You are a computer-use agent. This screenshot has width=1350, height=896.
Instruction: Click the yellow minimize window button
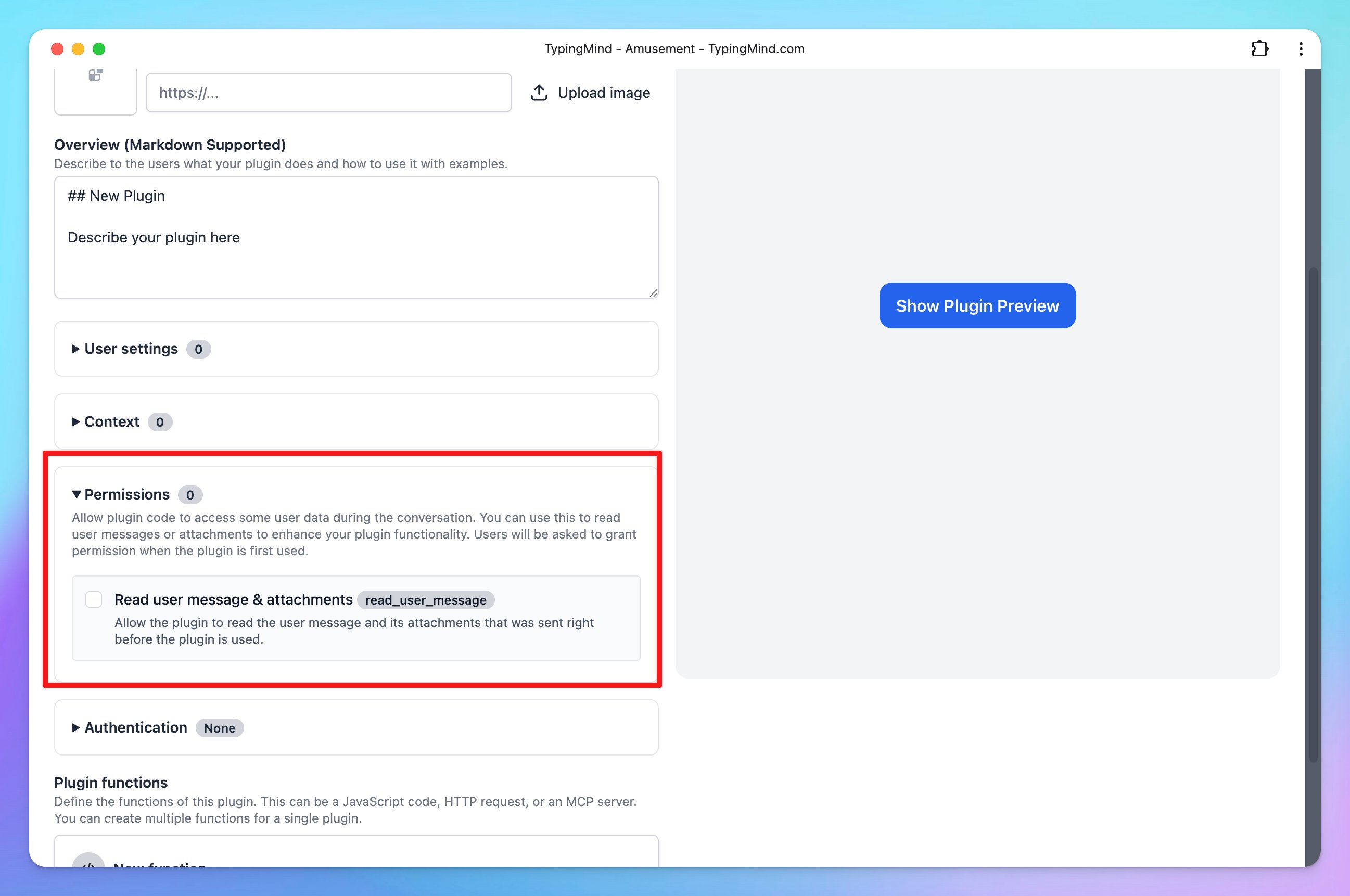(x=78, y=49)
